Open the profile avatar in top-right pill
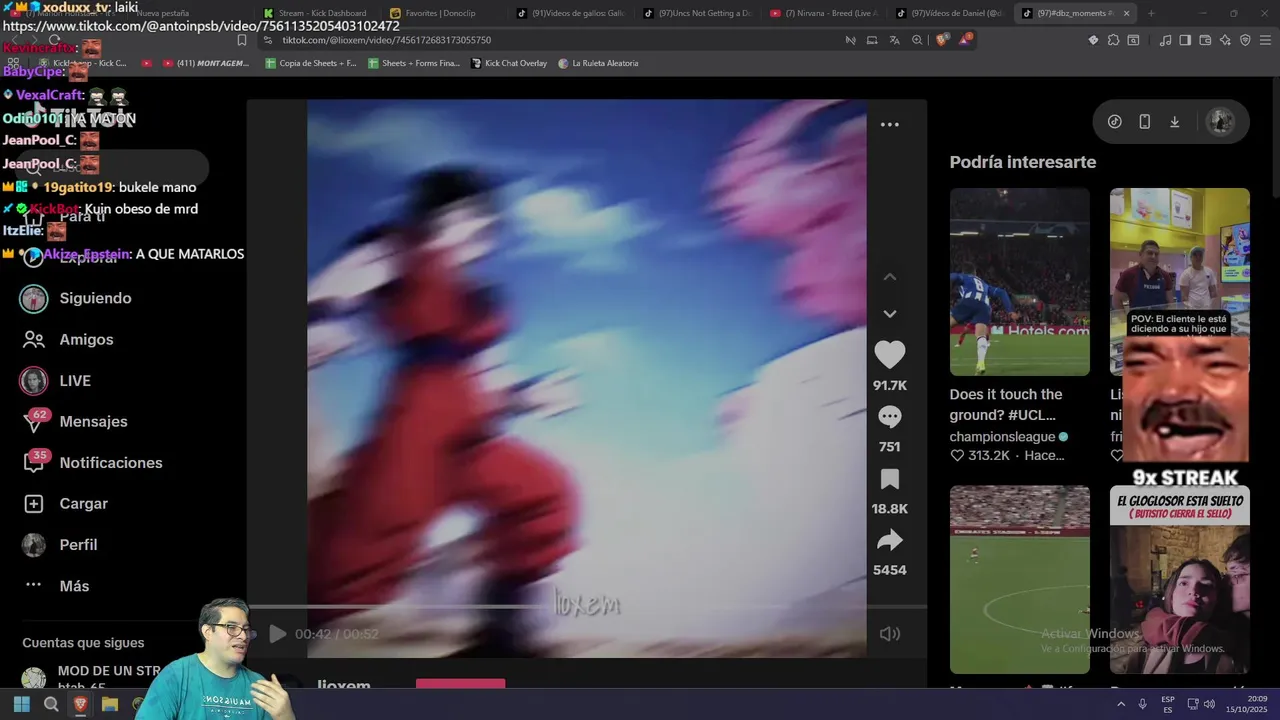 [x=1219, y=122]
